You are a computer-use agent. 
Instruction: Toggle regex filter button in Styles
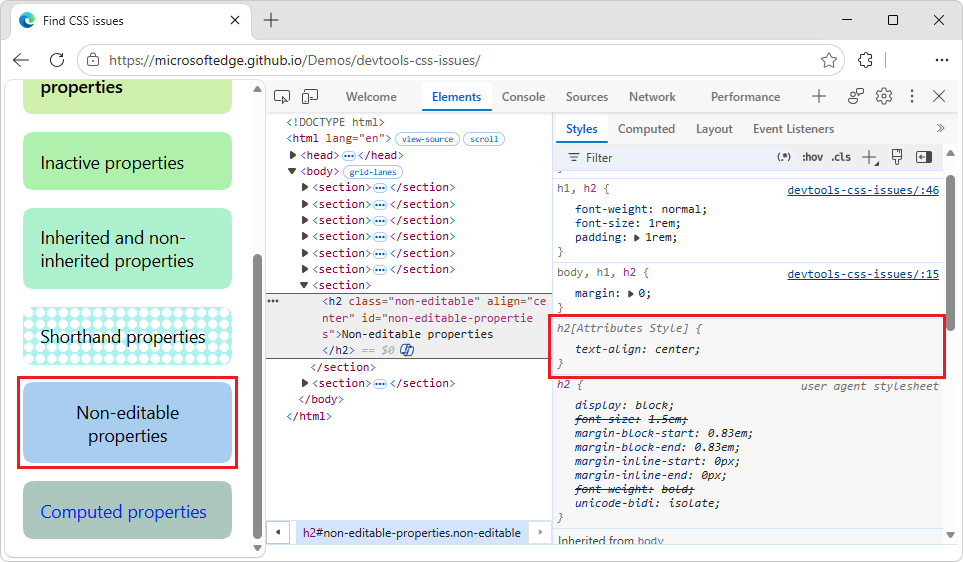(x=784, y=157)
